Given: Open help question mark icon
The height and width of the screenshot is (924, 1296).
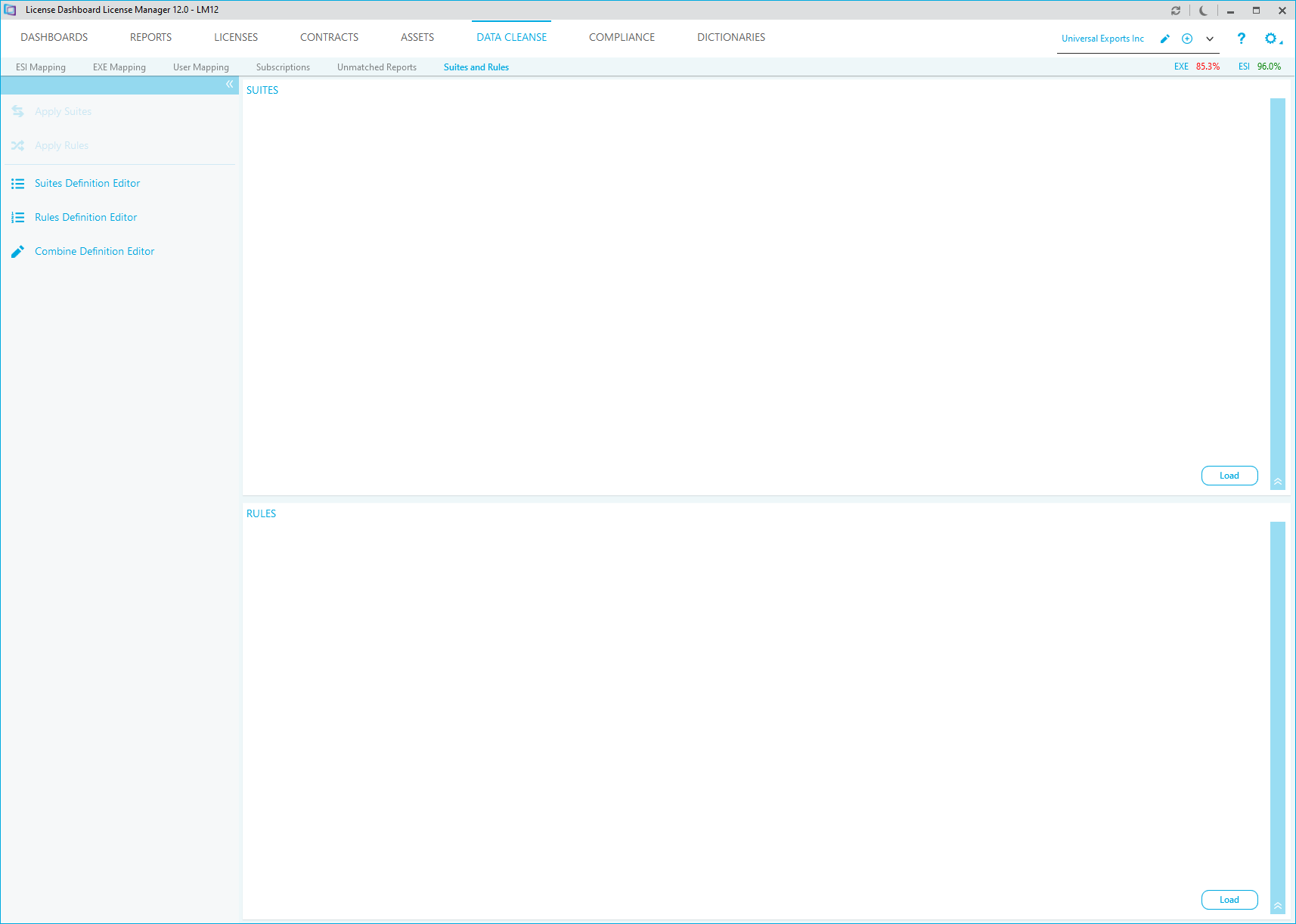Looking at the screenshot, I should (1241, 39).
